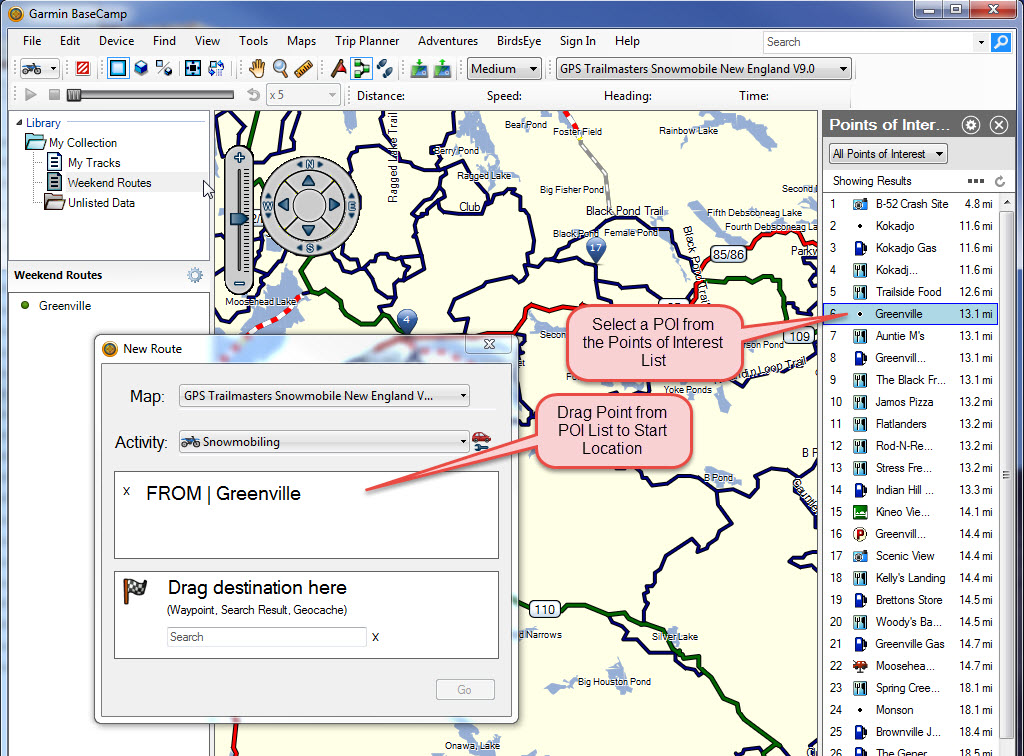Click the results refresh icon
1024x756 pixels.
[x=999, y=181]
